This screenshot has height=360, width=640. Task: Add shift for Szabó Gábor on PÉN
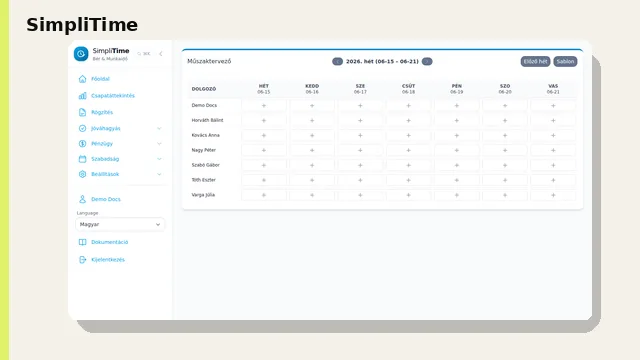click(457, 165)
